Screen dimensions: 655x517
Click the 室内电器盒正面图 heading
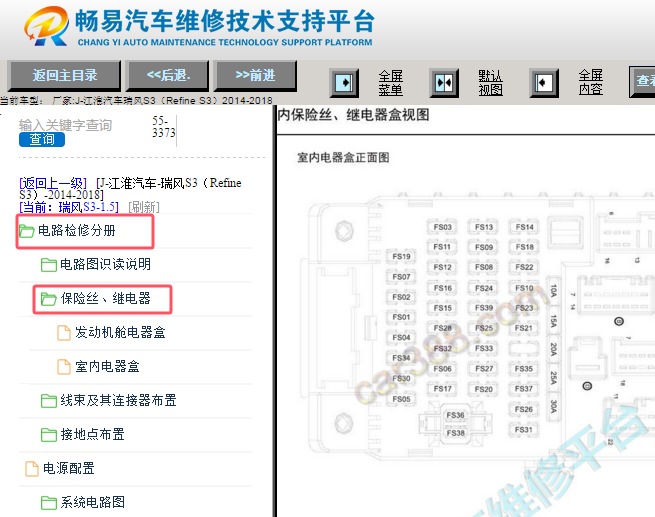(x=343, y=157)
